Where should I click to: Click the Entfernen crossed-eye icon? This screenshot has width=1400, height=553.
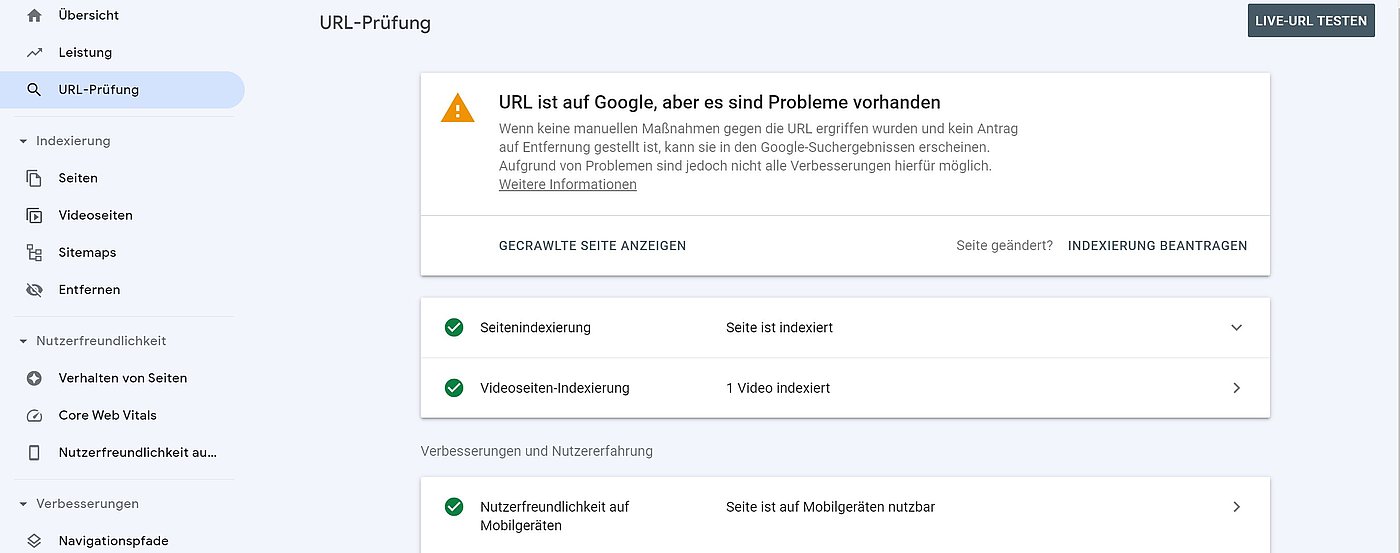pos(35,290)
